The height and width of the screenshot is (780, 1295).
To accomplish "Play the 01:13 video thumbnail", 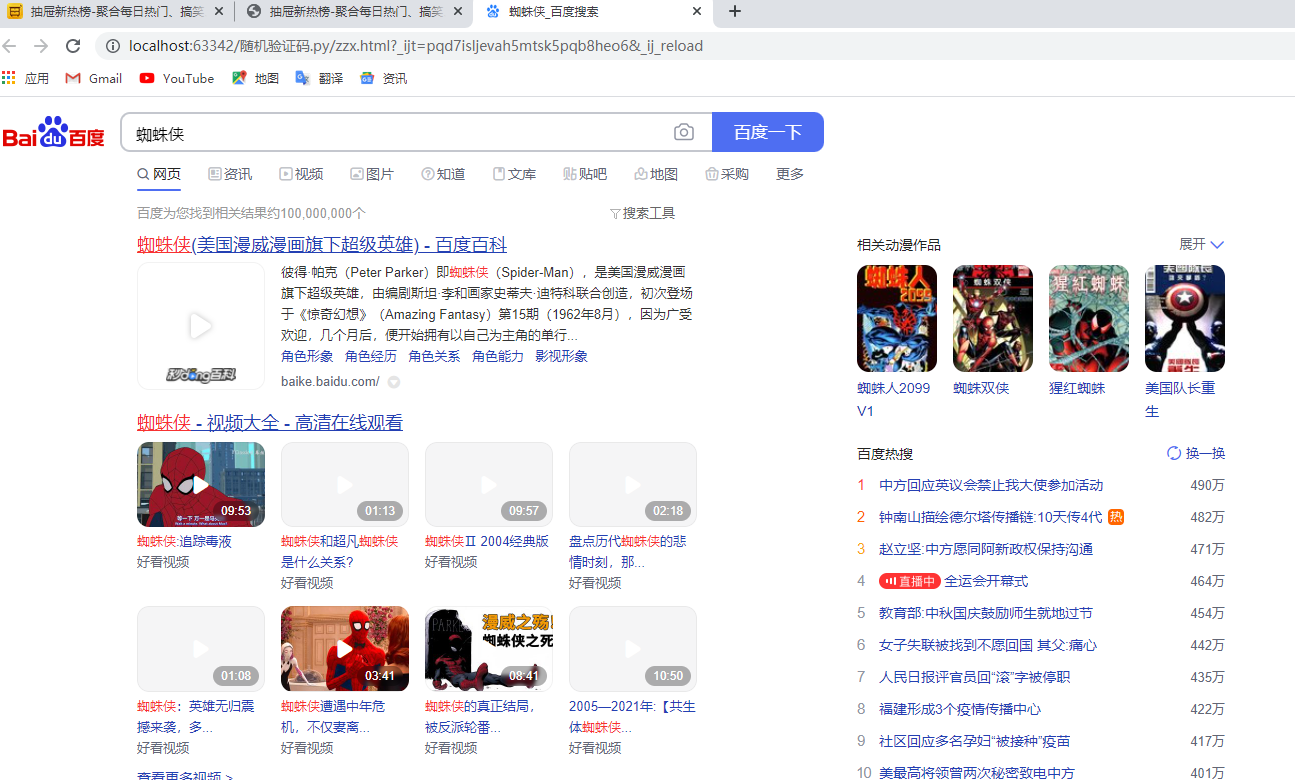I will pos(345,484).
